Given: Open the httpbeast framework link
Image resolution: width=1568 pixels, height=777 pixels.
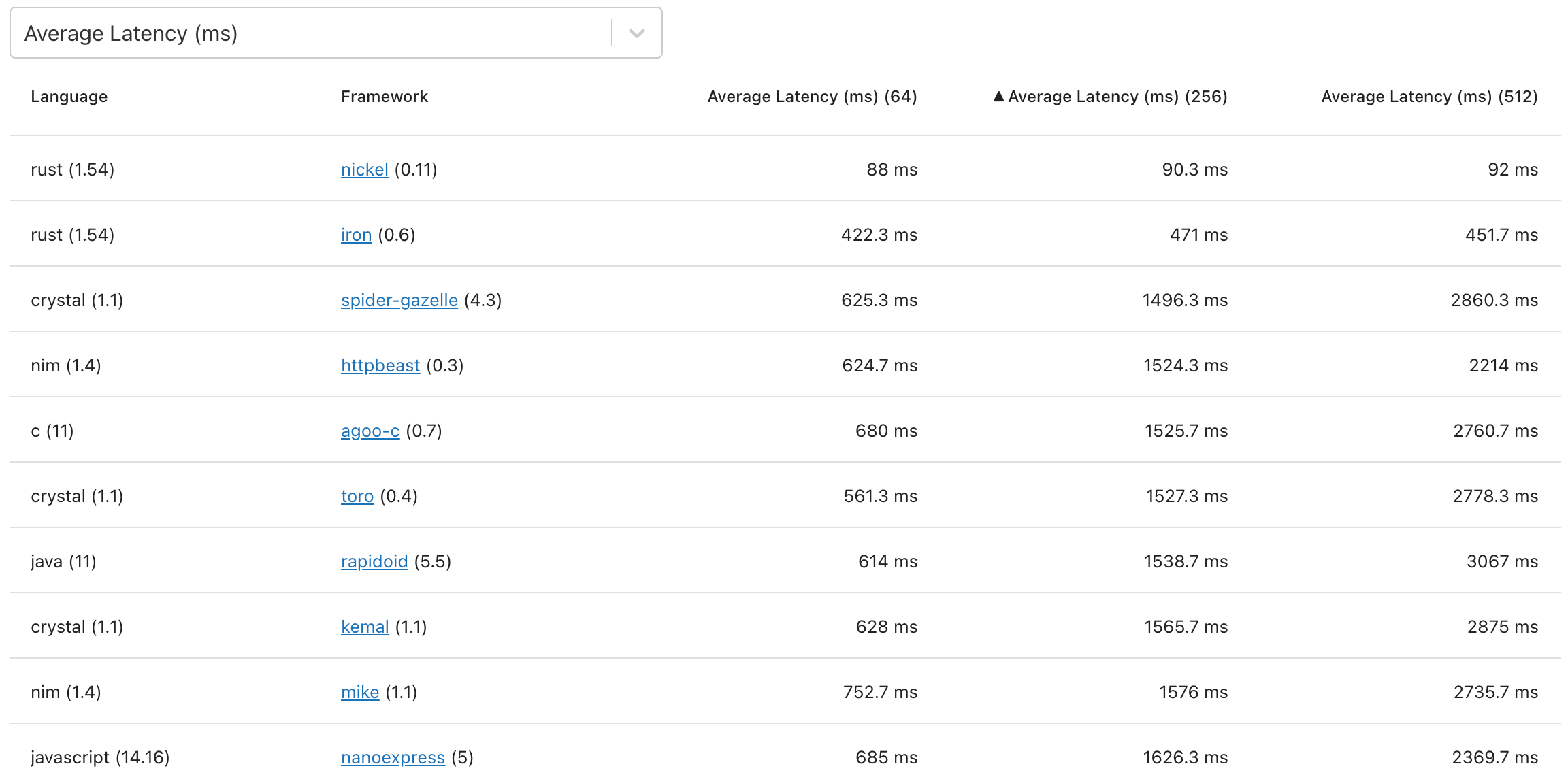Looking at the screenshot, I should point(380,365).
